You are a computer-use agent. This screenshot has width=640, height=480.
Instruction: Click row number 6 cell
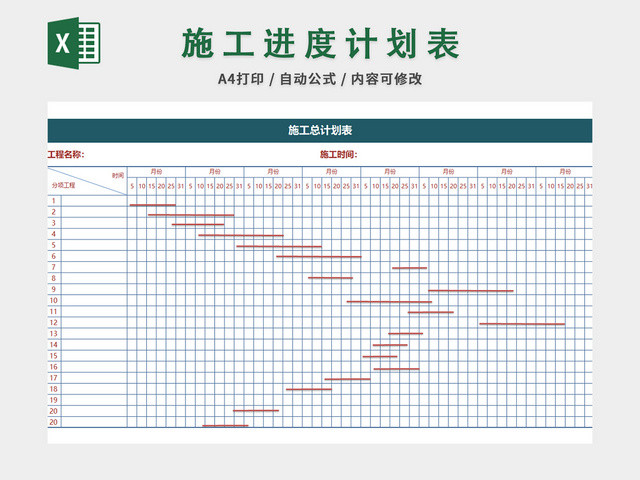(54, 256)
